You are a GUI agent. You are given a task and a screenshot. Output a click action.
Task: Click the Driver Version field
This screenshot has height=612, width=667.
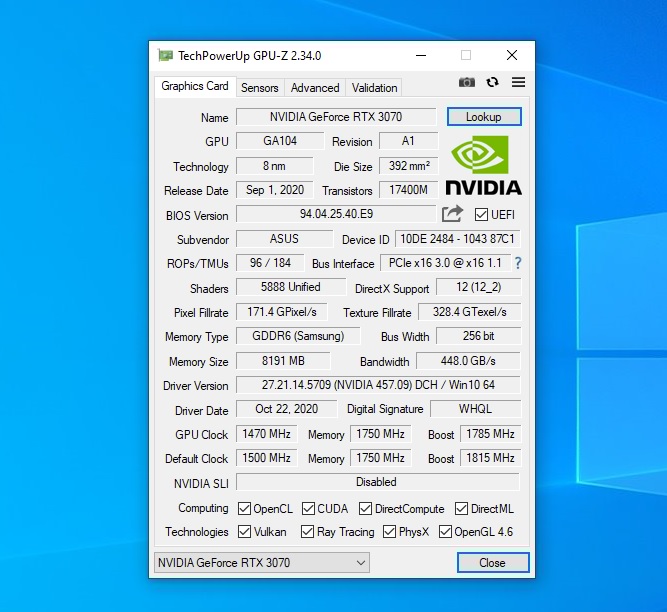tap(378, 385)
